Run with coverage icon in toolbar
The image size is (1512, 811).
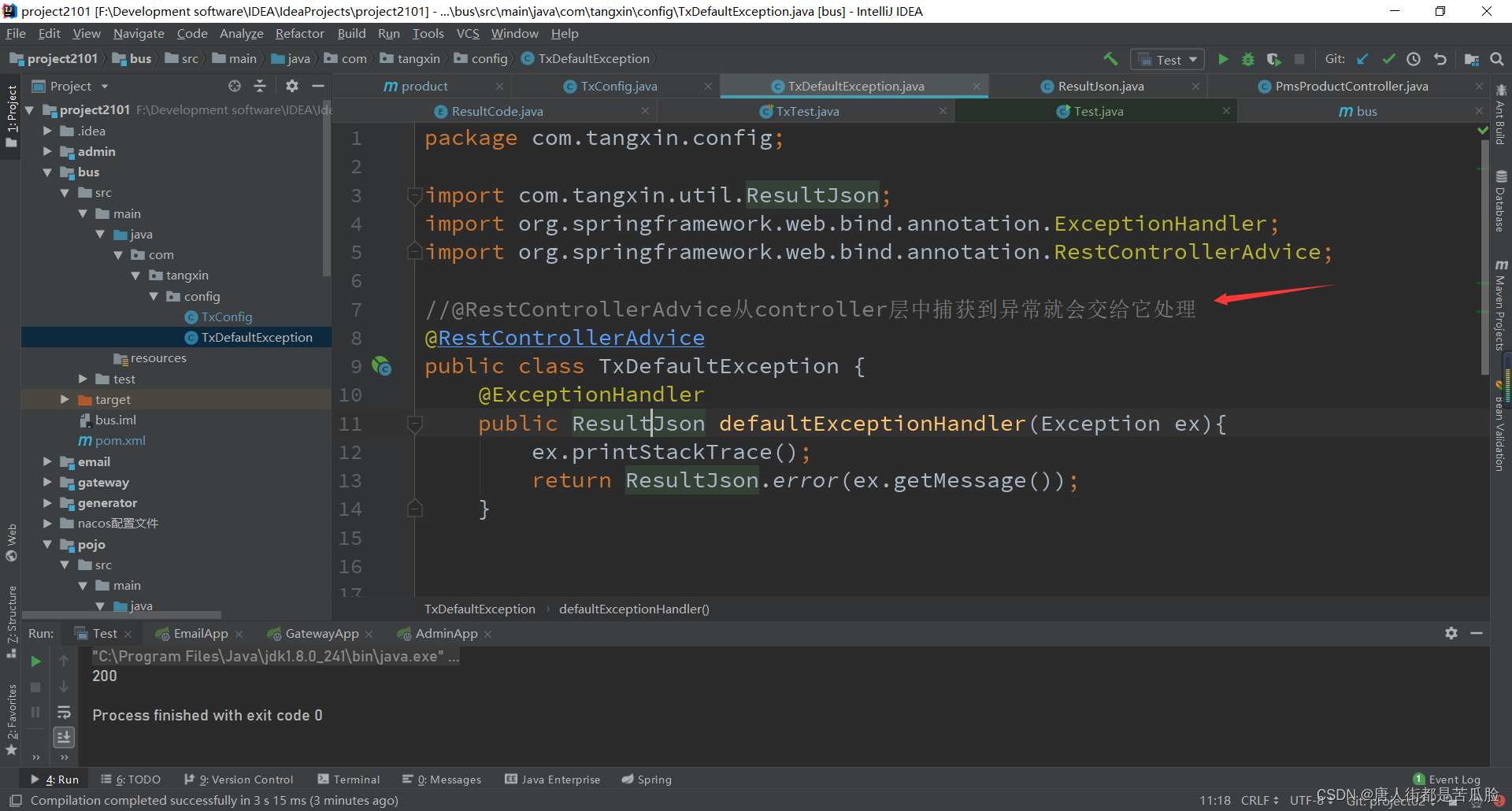(1273, 59)
